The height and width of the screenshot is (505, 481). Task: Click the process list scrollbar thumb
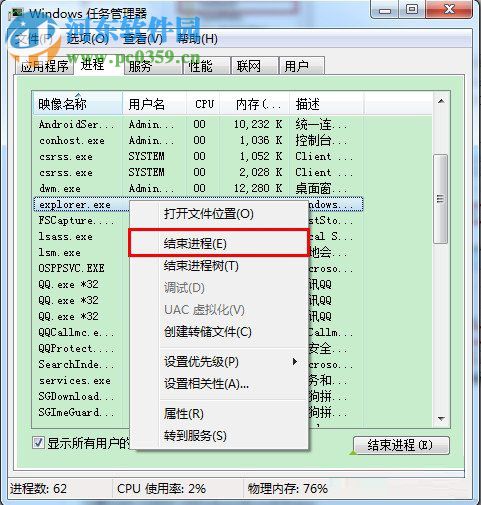pyautogui.click(x=441, y=199)
